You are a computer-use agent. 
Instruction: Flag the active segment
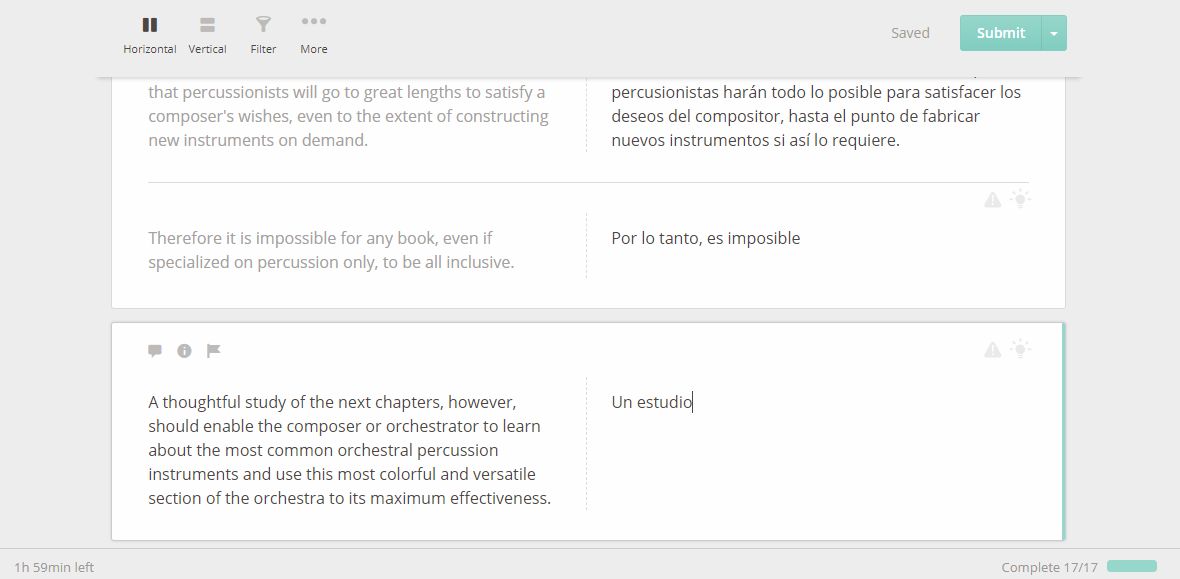tap(214, 351)
